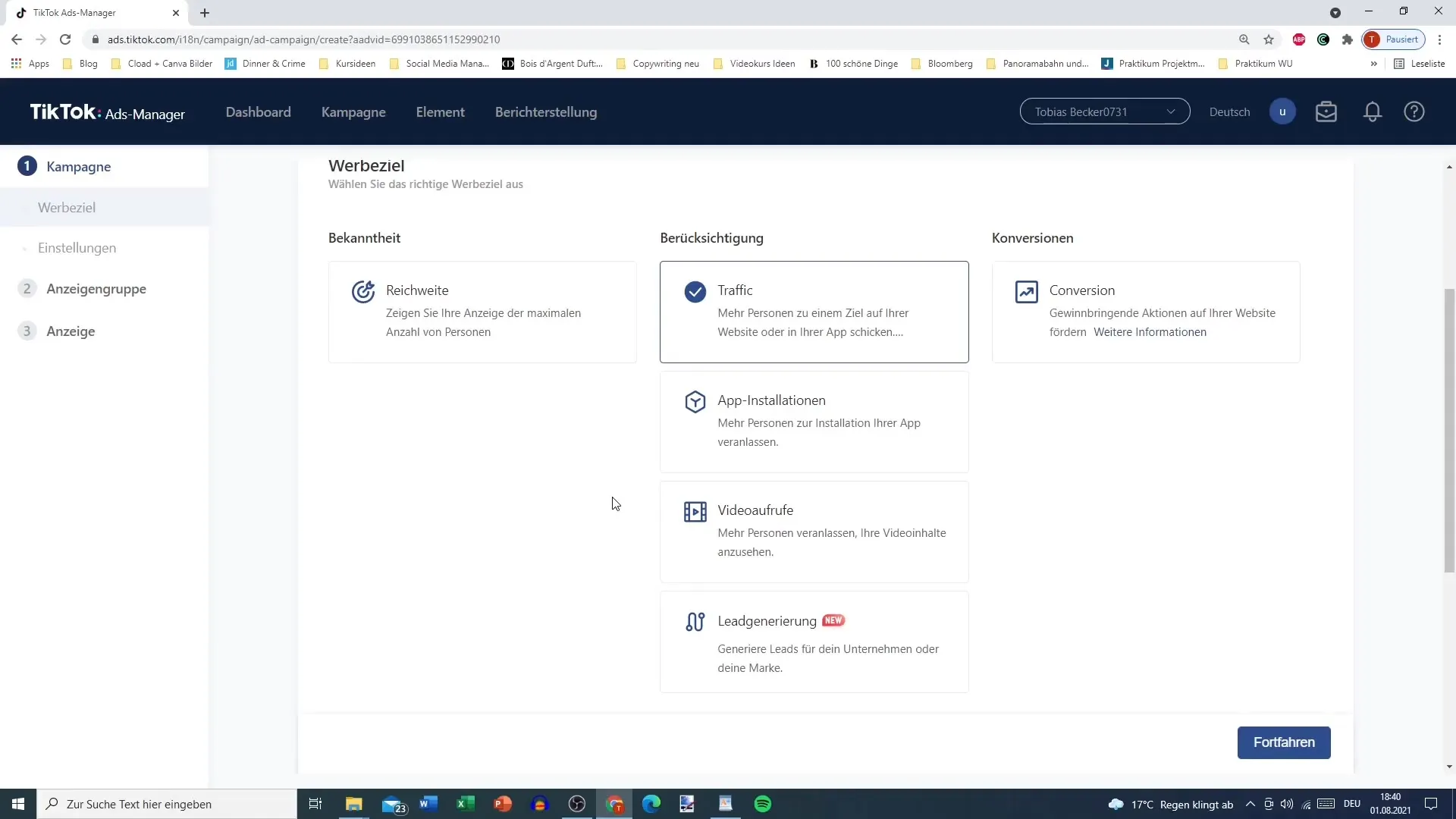The image size is (1456, 819).
Task: Open the Kampagne menu
Action: tap(353, 111)
